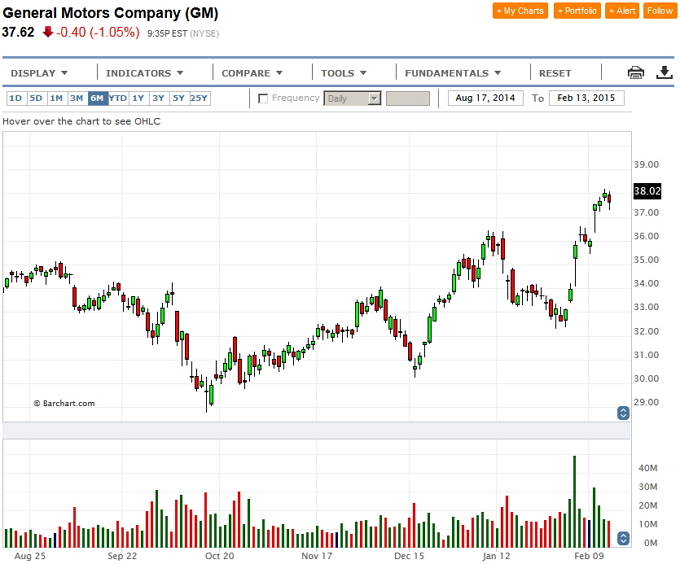This screenshot has height=564, width=680.
Task: Click the 29.00 price axis label
Action: tap(646, 402)
